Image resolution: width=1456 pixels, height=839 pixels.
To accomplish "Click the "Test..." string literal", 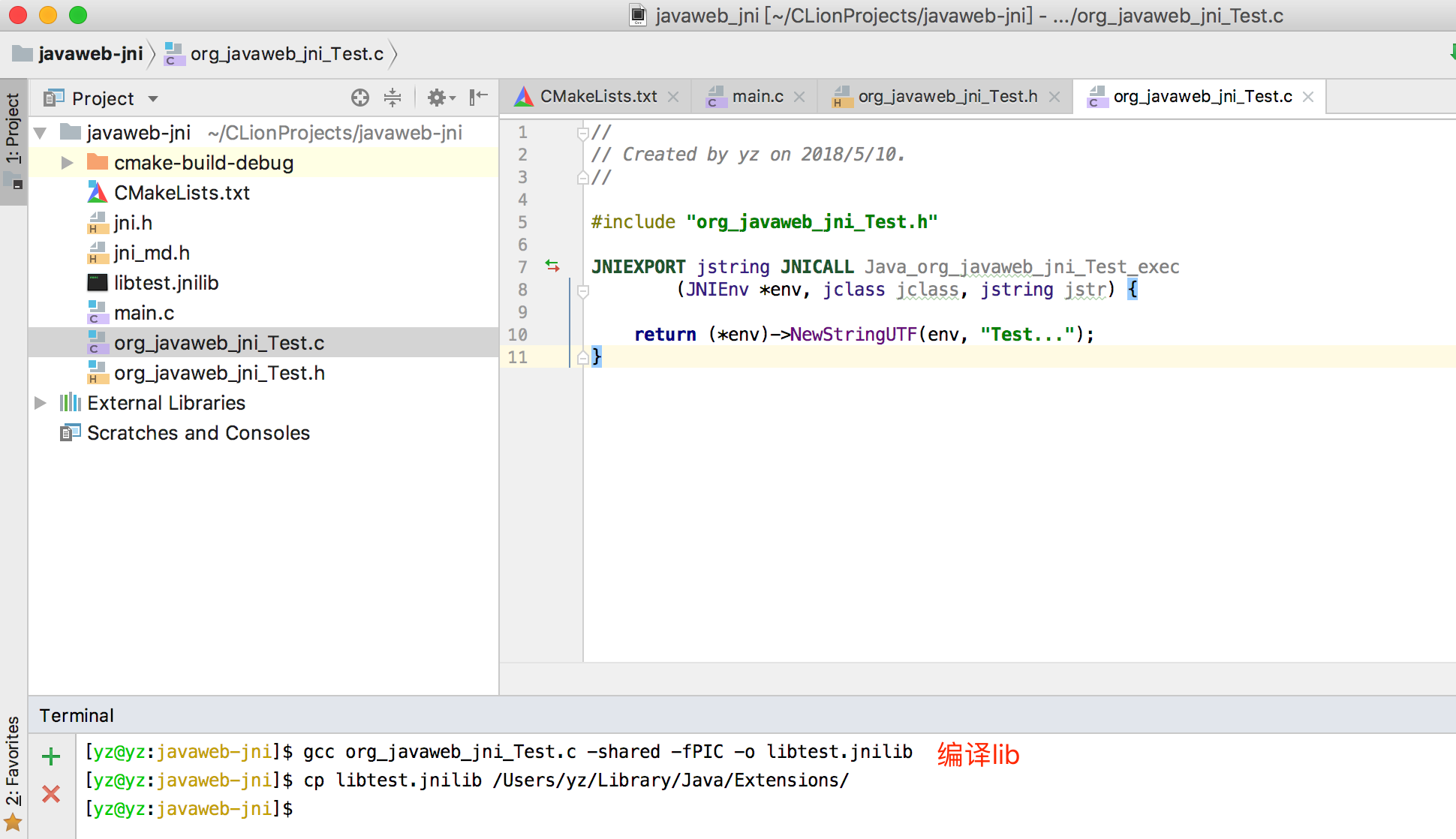I will point(1027,335).
